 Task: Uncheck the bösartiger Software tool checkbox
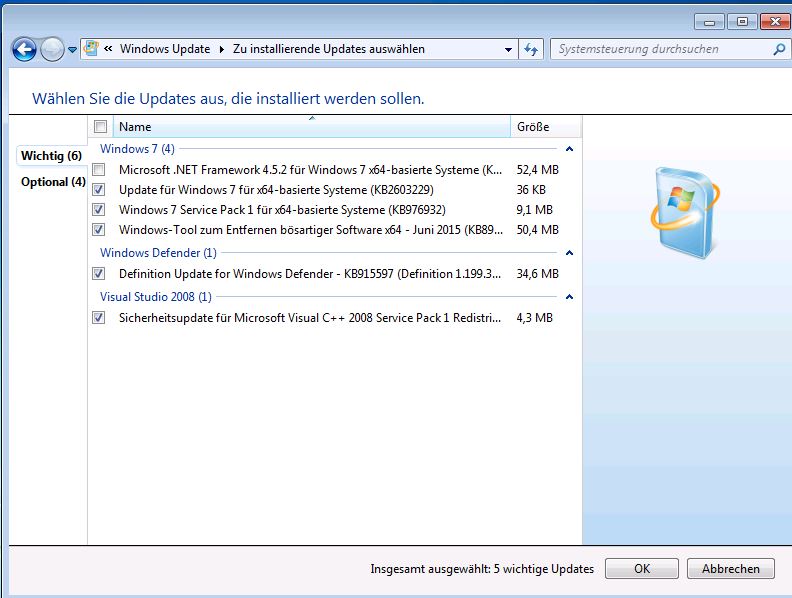[x=99, y=230]
